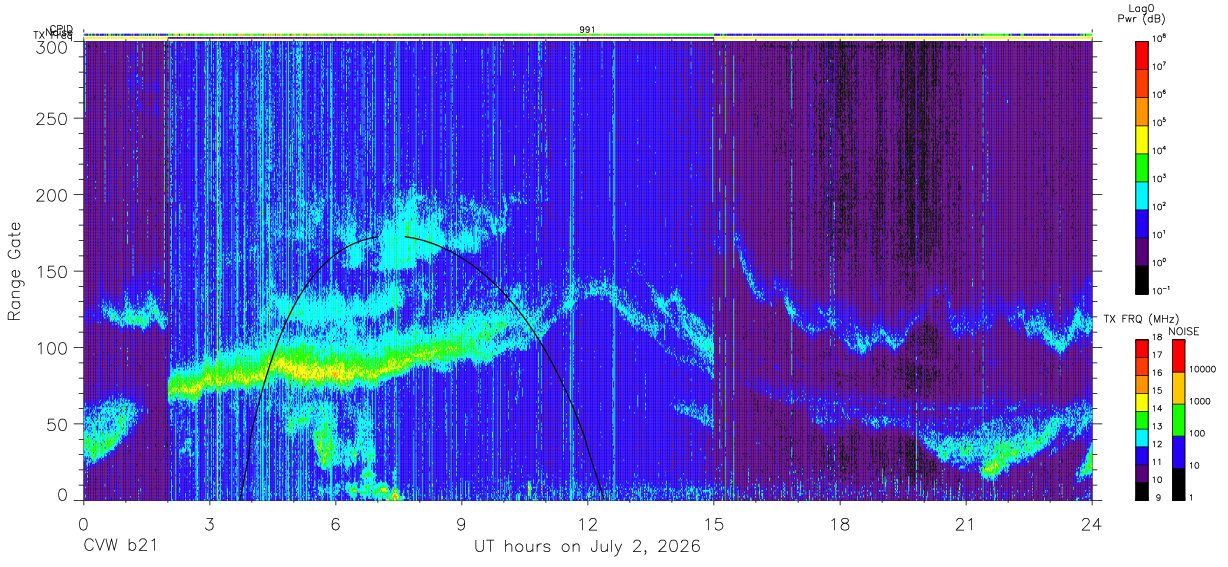Click the 'CVW b21' radar beam label
Screen dimensions: 1228x567
pos(120,548)
